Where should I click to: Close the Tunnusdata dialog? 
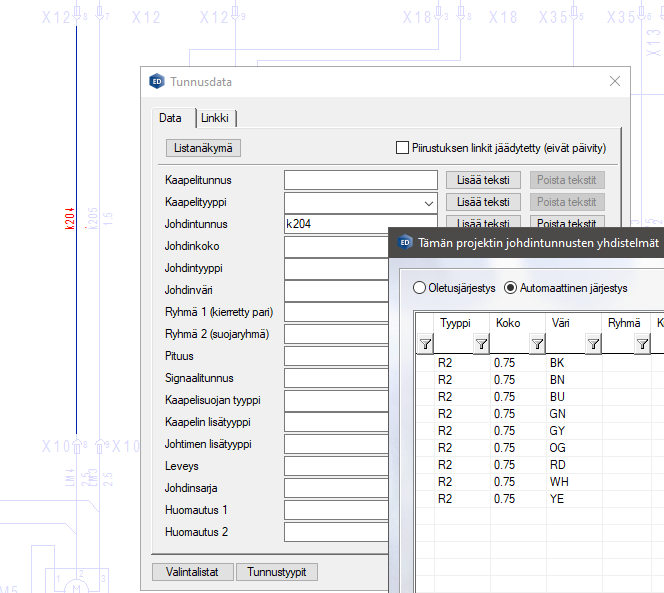[613, 82]
